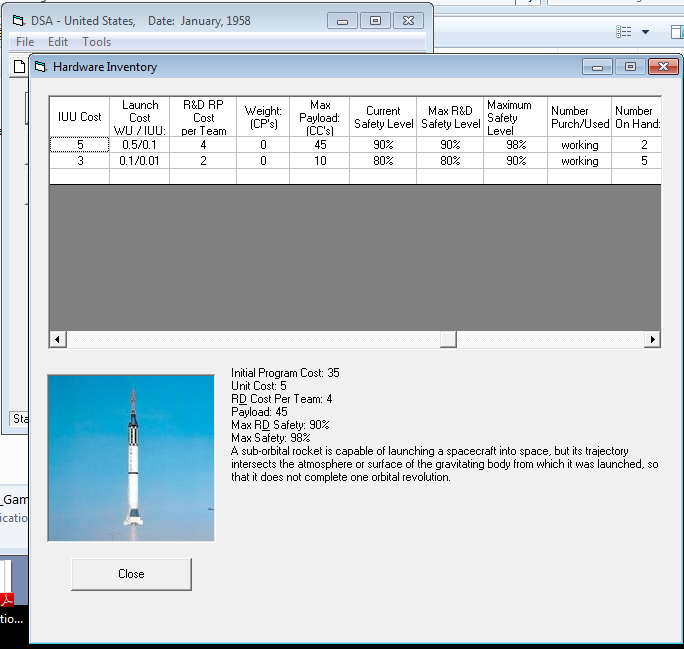Image resolution: width=684 pixels, height=649 pixels.
Task: Click the horizontal scrollbar thumb in the table
Action: [448, 339]
